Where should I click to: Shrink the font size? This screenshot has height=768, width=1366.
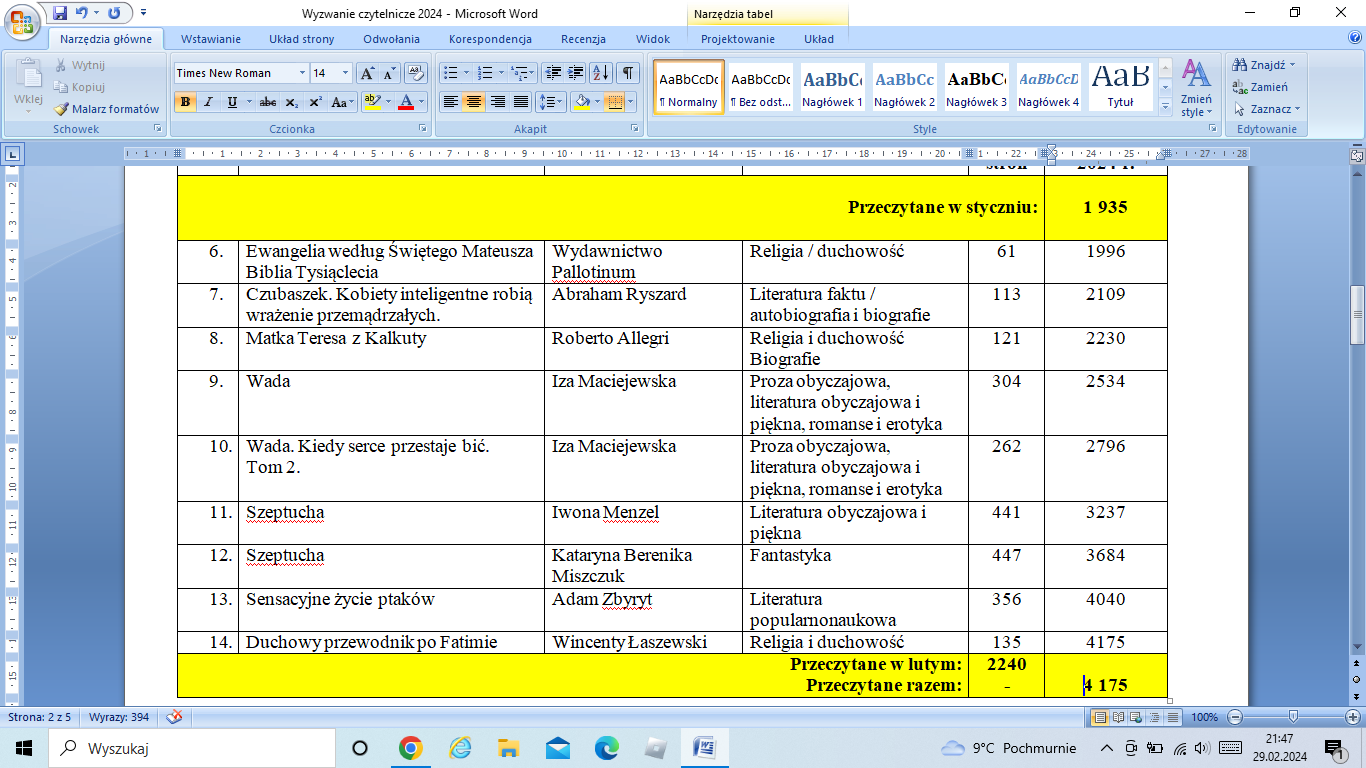[x=389, y=73]
